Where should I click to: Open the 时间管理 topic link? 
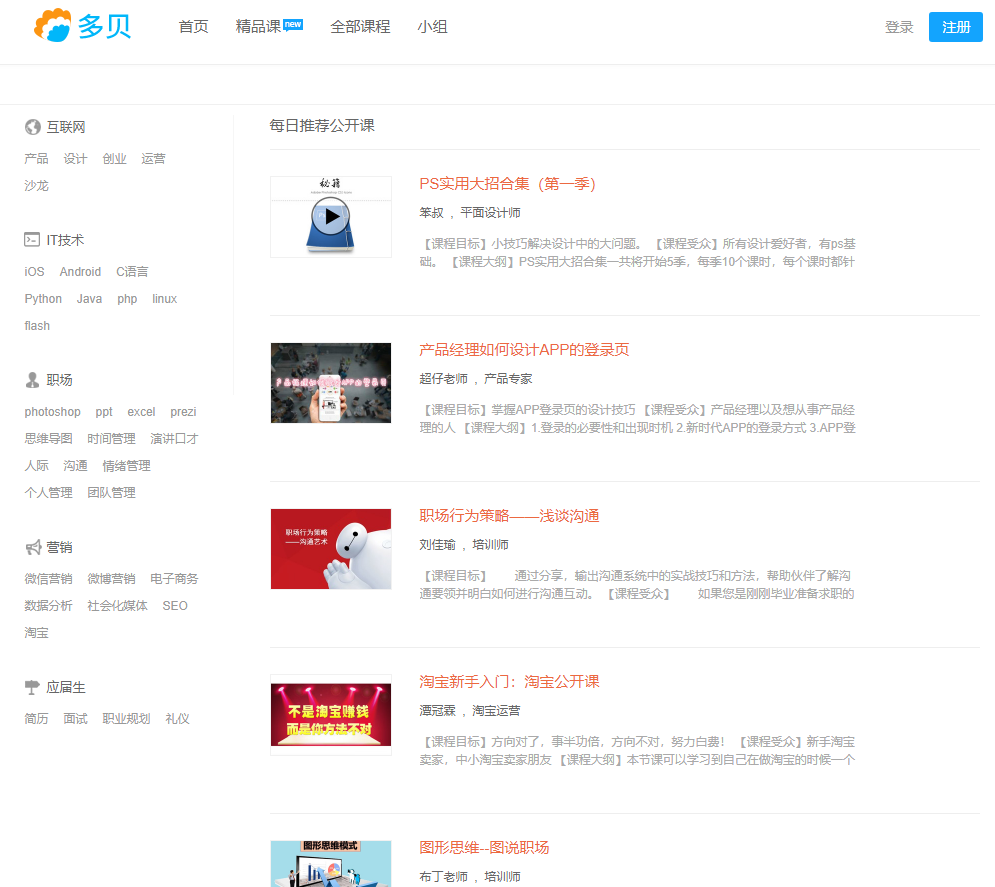tap(112, 438)
